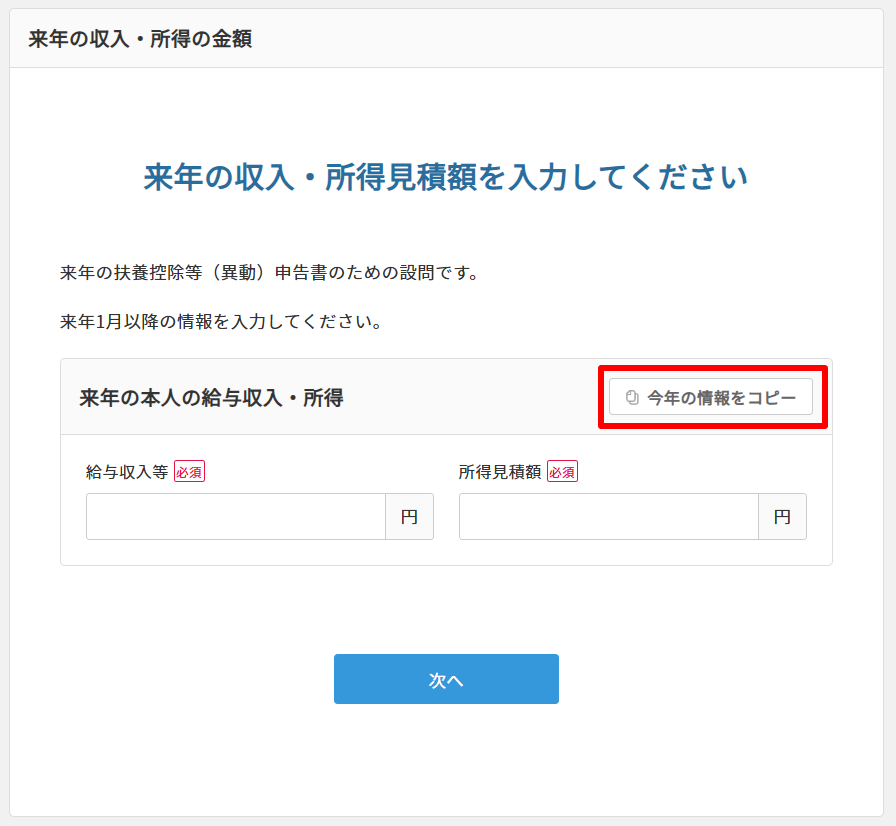Screen dimensions: 896x826
Task: Click inside the 給与収入等 input field
Action: 235,516
